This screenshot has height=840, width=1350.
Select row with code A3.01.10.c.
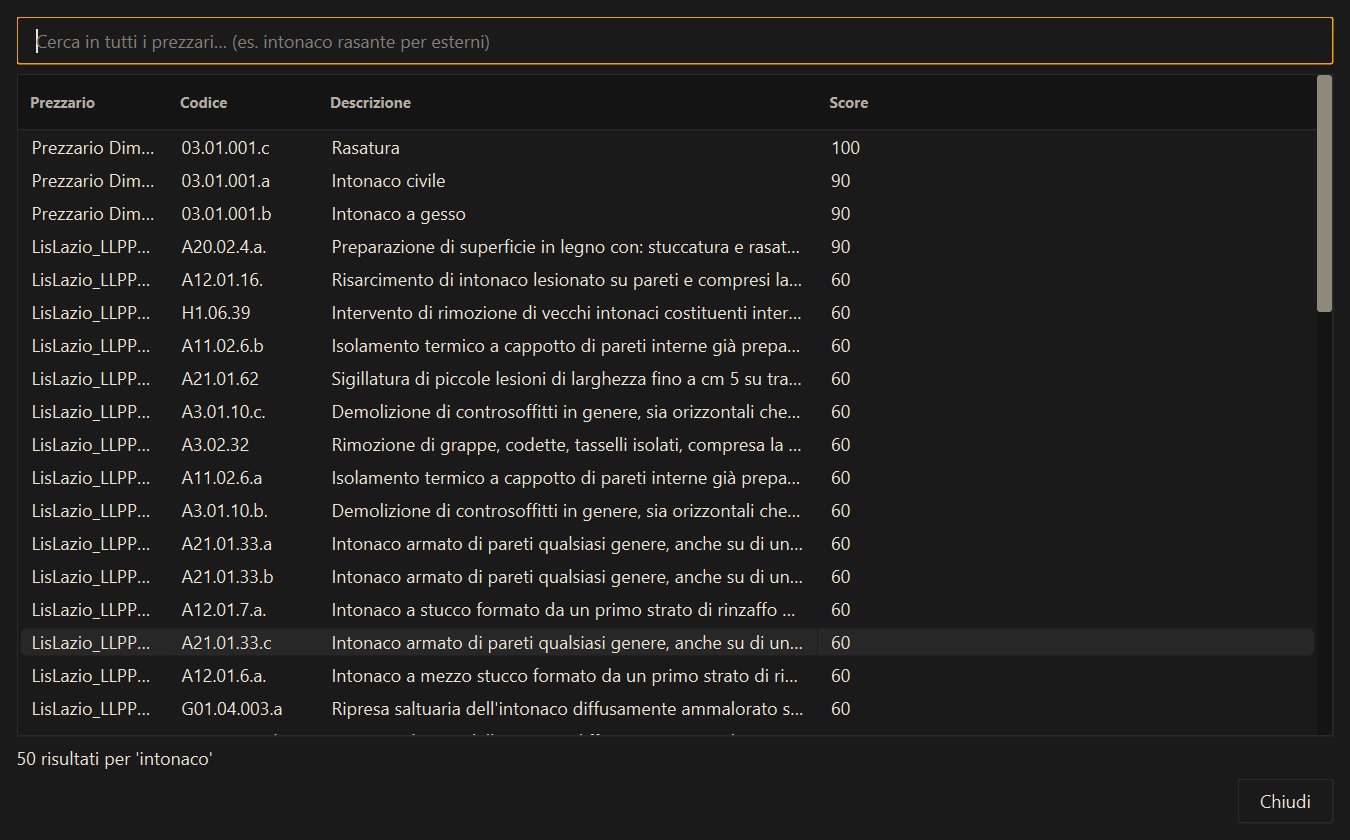tap(667, 412)
